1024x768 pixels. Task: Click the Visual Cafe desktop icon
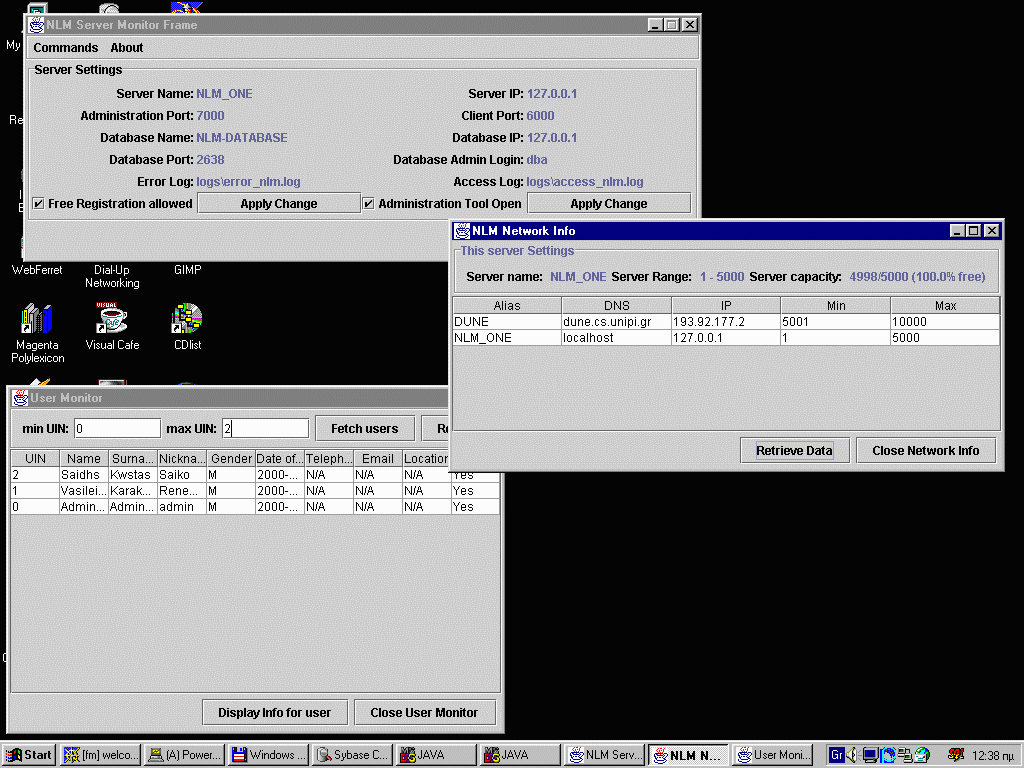[x=112, y=327]
